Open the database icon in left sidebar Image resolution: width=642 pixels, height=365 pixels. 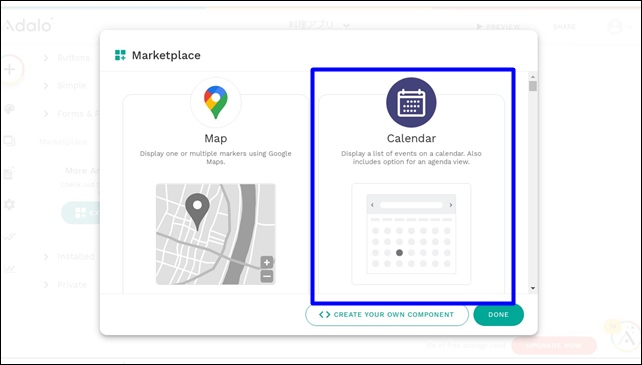point(9,172)
